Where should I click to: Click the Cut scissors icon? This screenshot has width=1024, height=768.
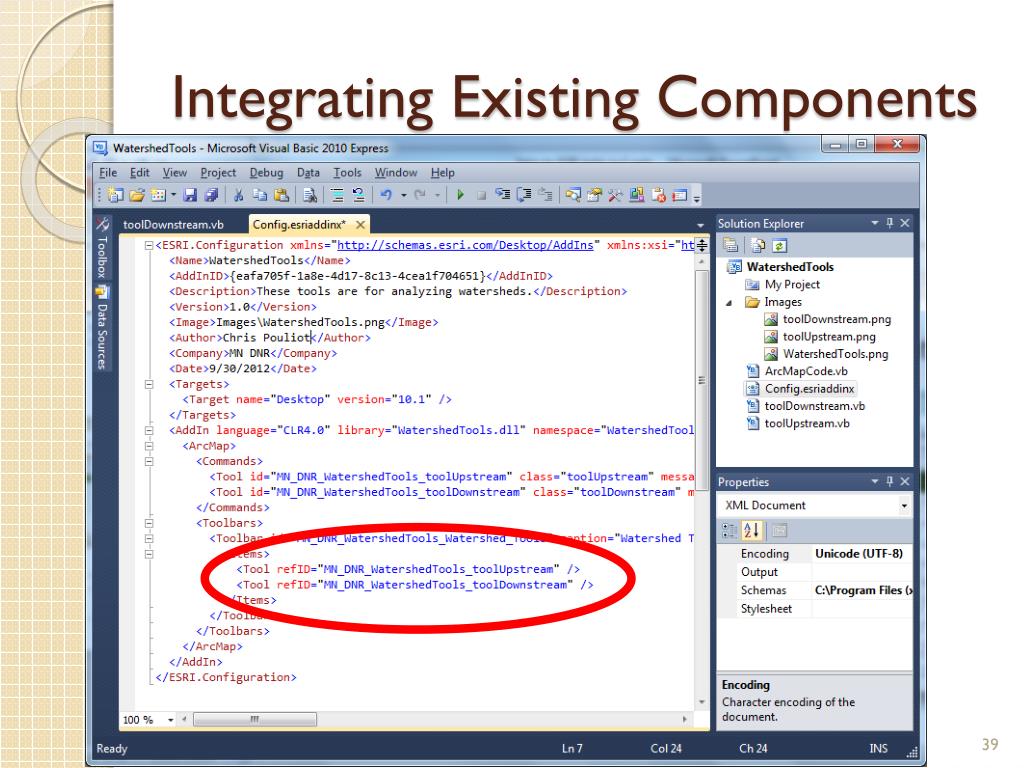[x=238, y=195]
